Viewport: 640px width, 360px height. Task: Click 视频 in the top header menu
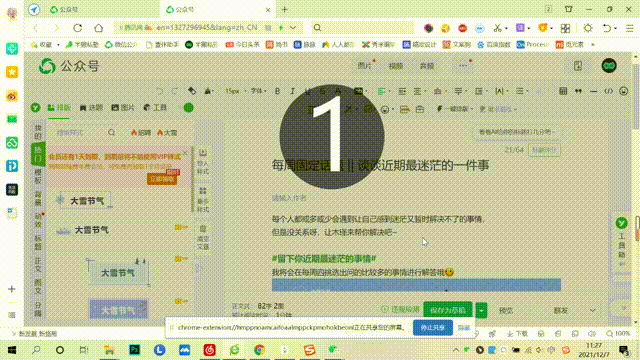pyautogui.click(x=396, y=66)
